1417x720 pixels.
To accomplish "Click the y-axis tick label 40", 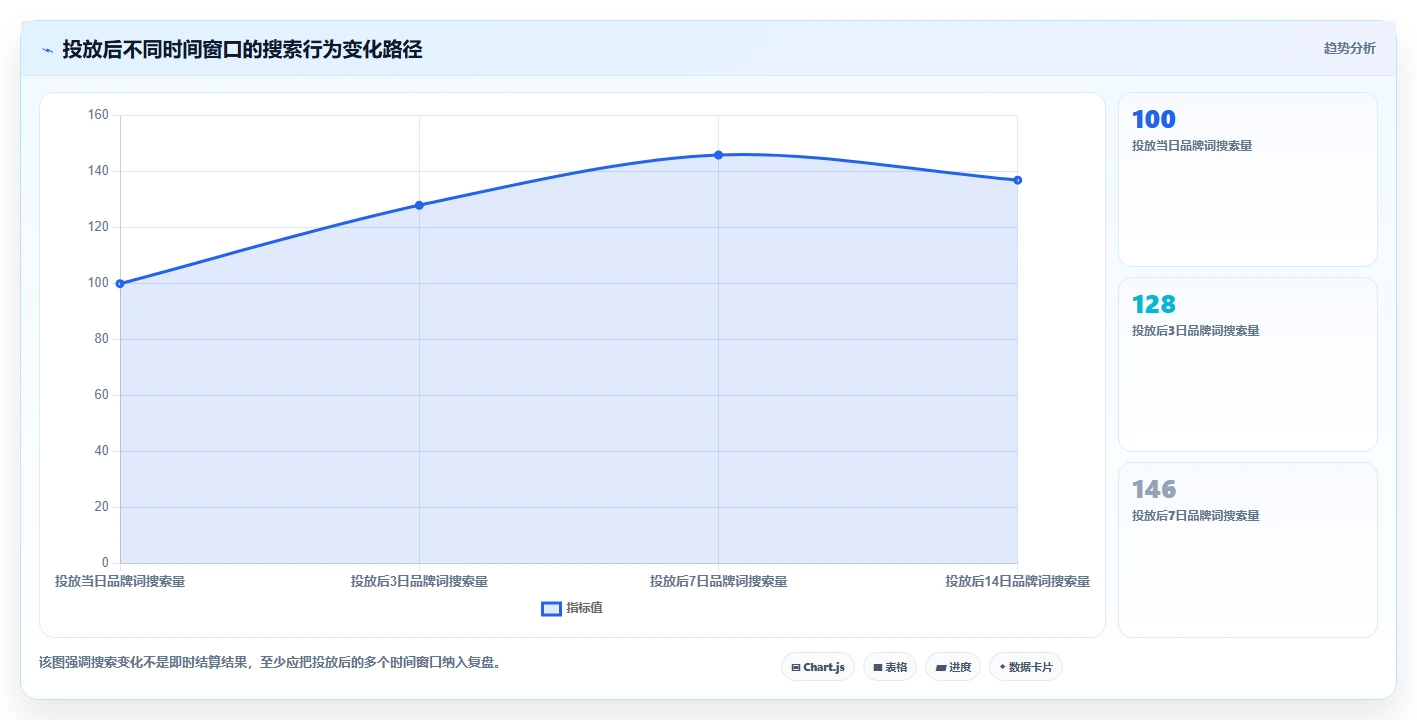I will [101, 451].
